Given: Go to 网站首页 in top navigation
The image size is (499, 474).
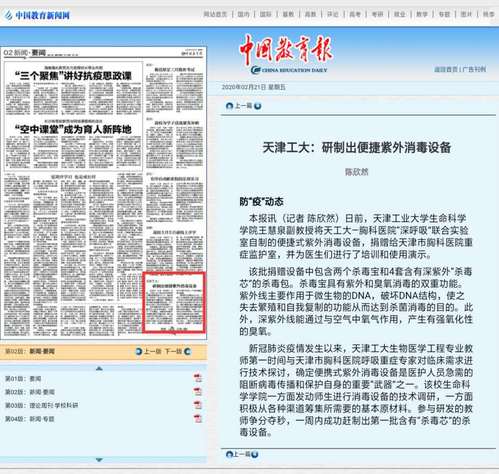Looking at the screenshot, I should pos(215,14).
